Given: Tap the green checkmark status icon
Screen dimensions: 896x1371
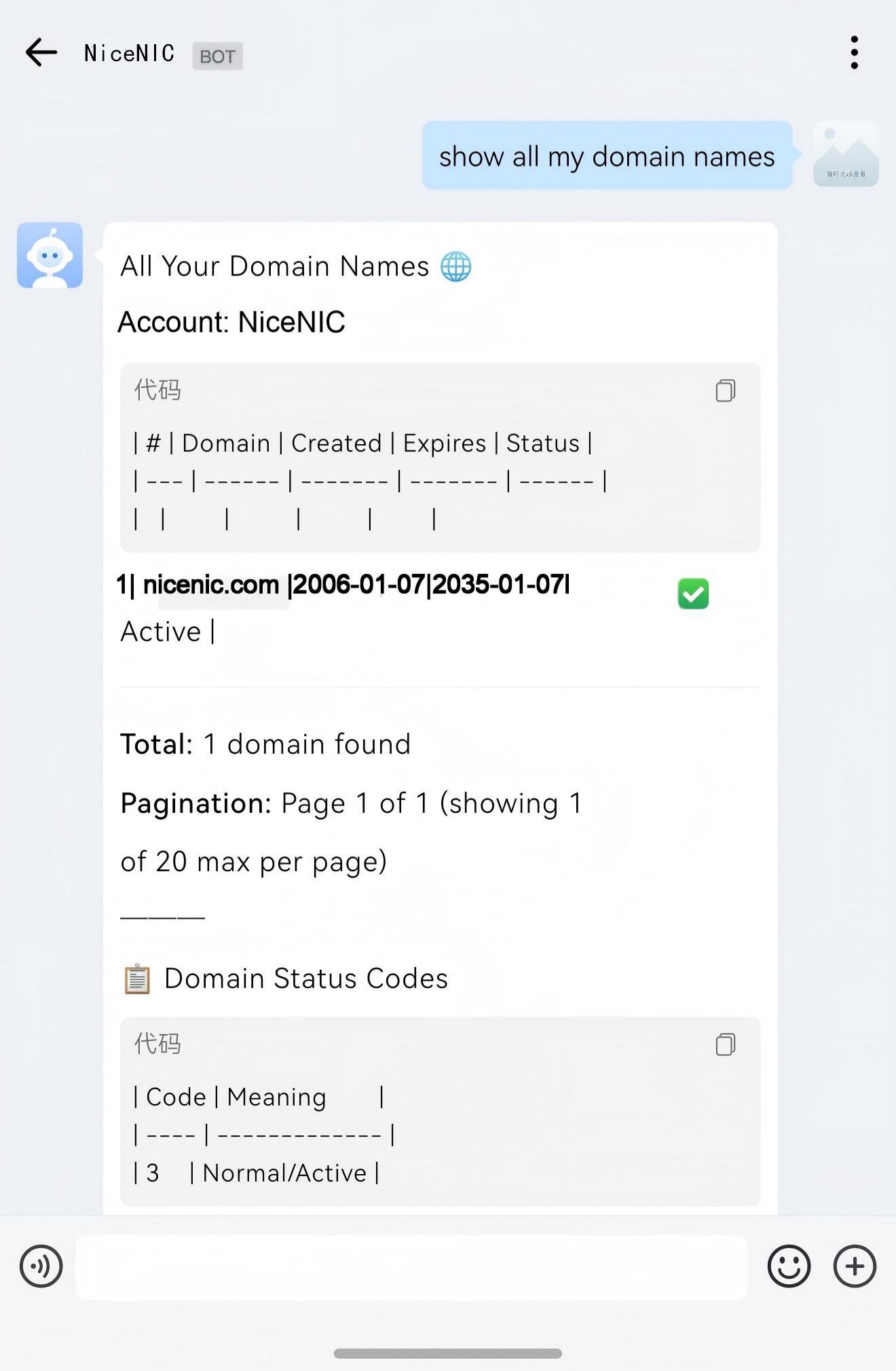Looking at the screenshot, I should click(x=693, y=594).
